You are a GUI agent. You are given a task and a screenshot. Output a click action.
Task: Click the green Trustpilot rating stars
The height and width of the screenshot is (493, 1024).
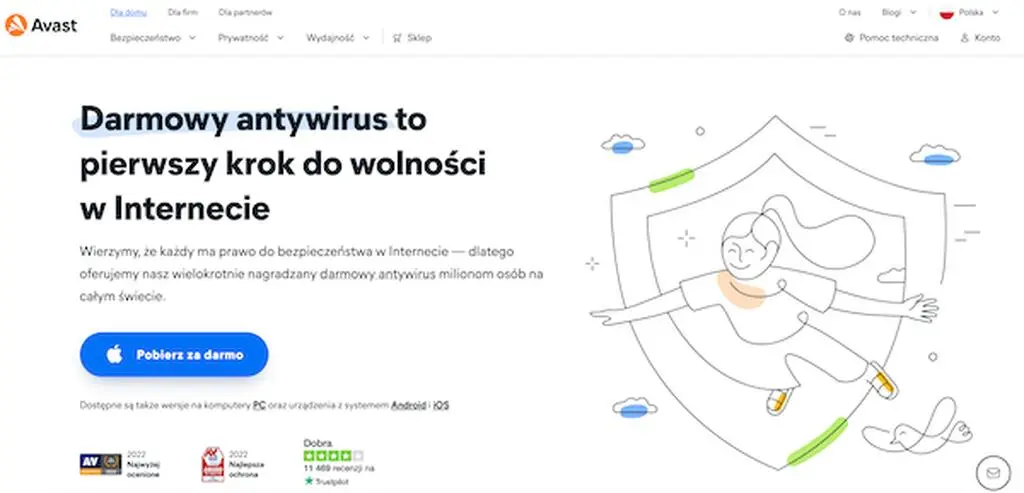coord(333,456)
